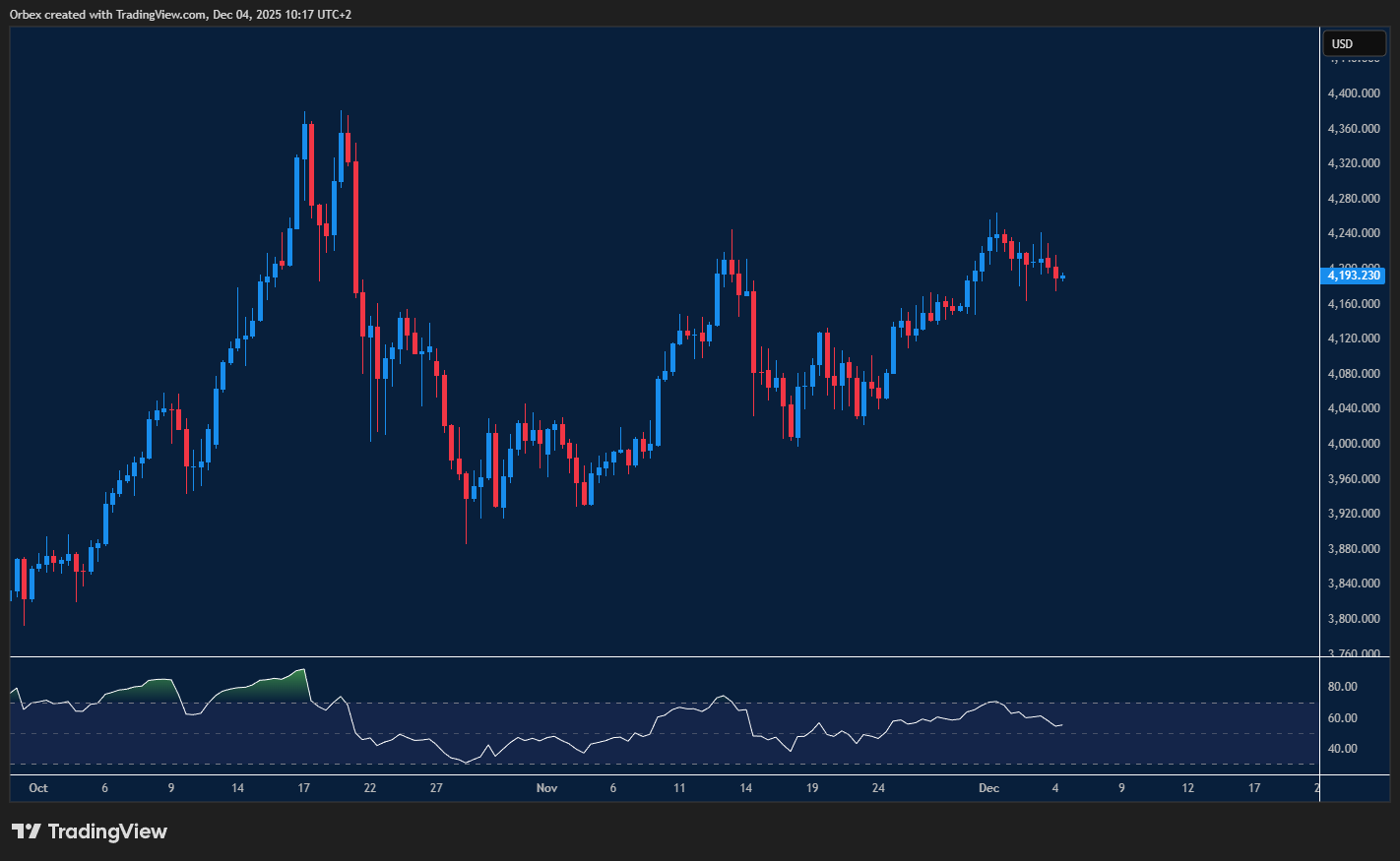Click the Orbex TradingView.com header caption
Image resolution: width=1400 pixels, height=861 pixels.
coord(180,14)
